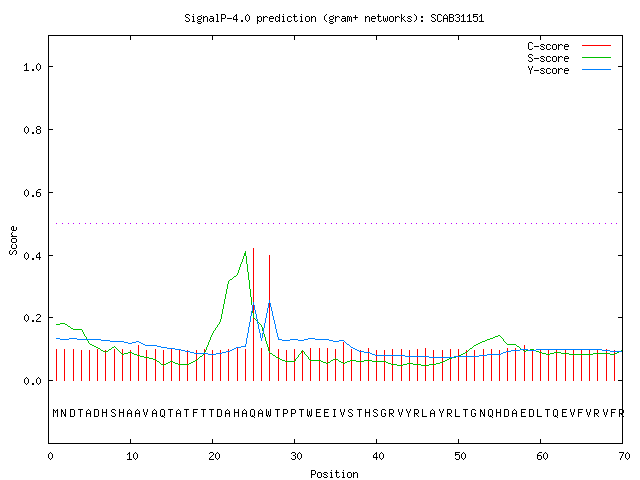Click the letter W after AQA in sequence
Screen dimensions: 640x480
point(269,413)
